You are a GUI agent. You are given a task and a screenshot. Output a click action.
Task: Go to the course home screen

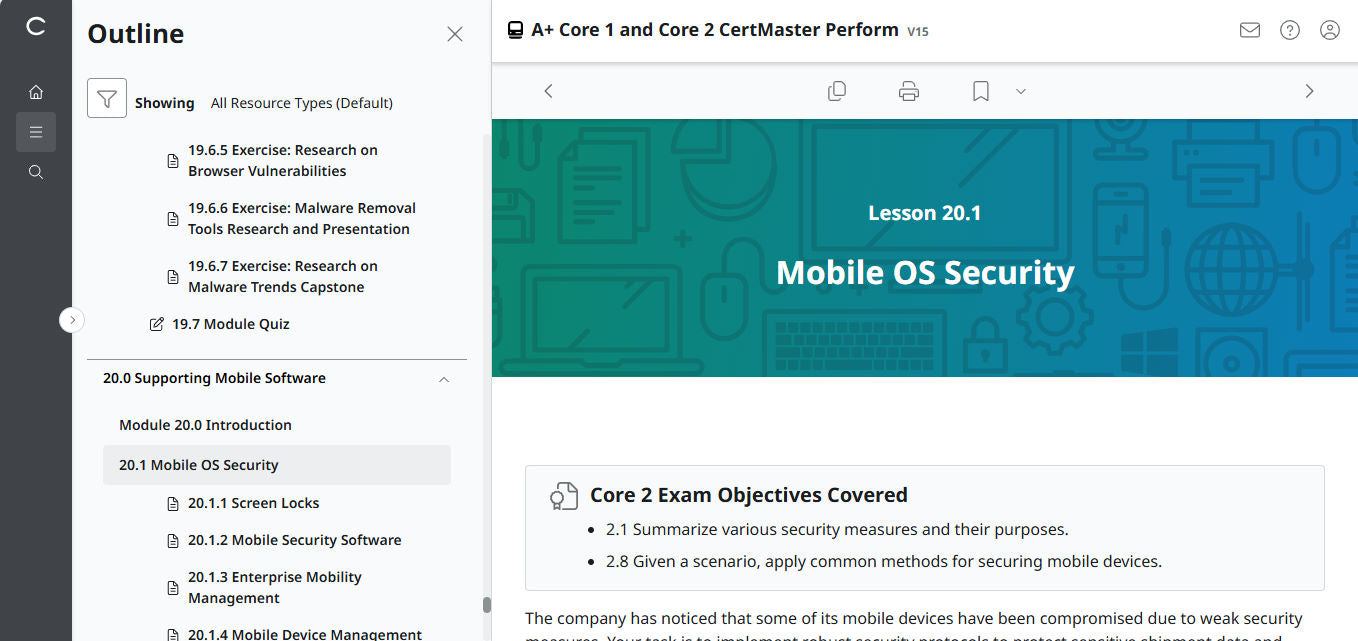(36, 91)
